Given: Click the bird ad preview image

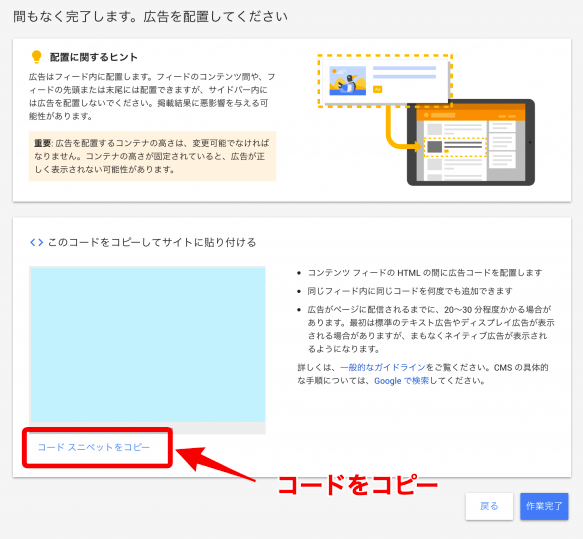Looking at the screenshot, I should point(347,81).
